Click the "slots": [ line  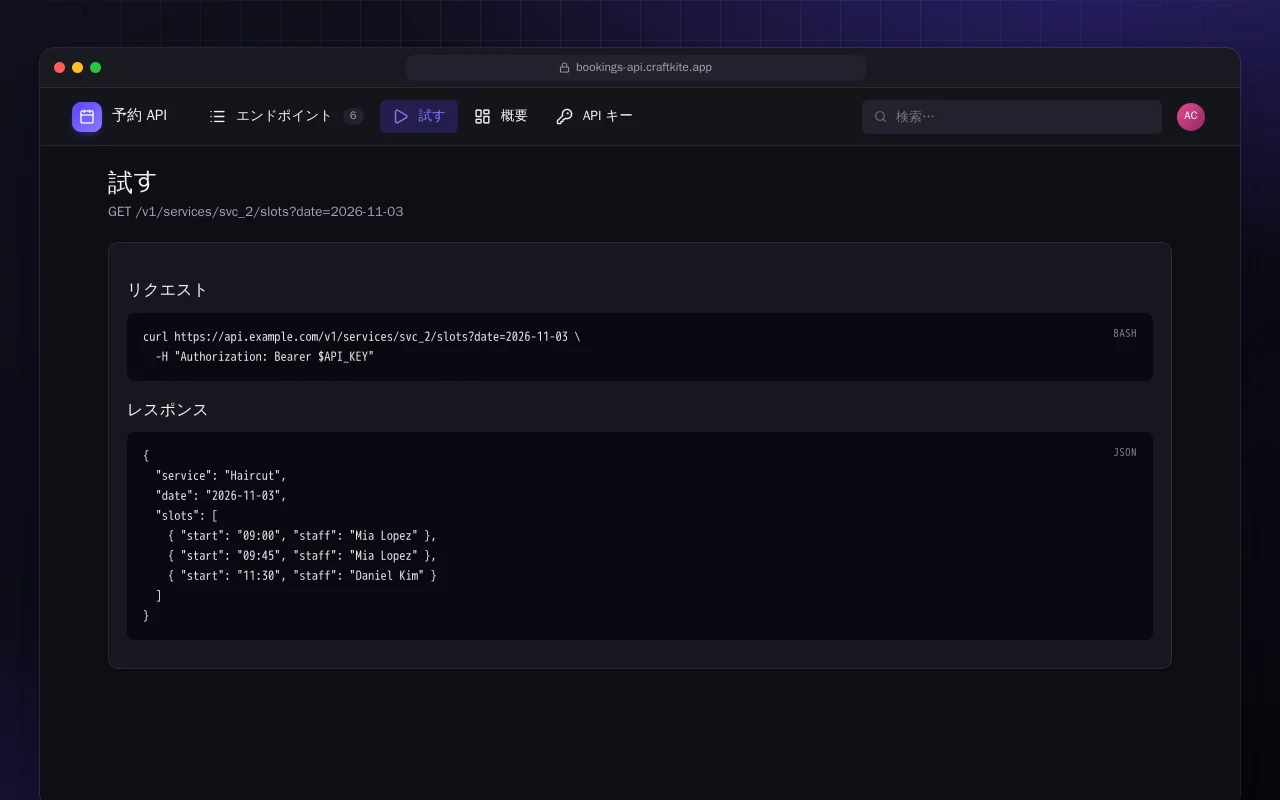point(186,516)
